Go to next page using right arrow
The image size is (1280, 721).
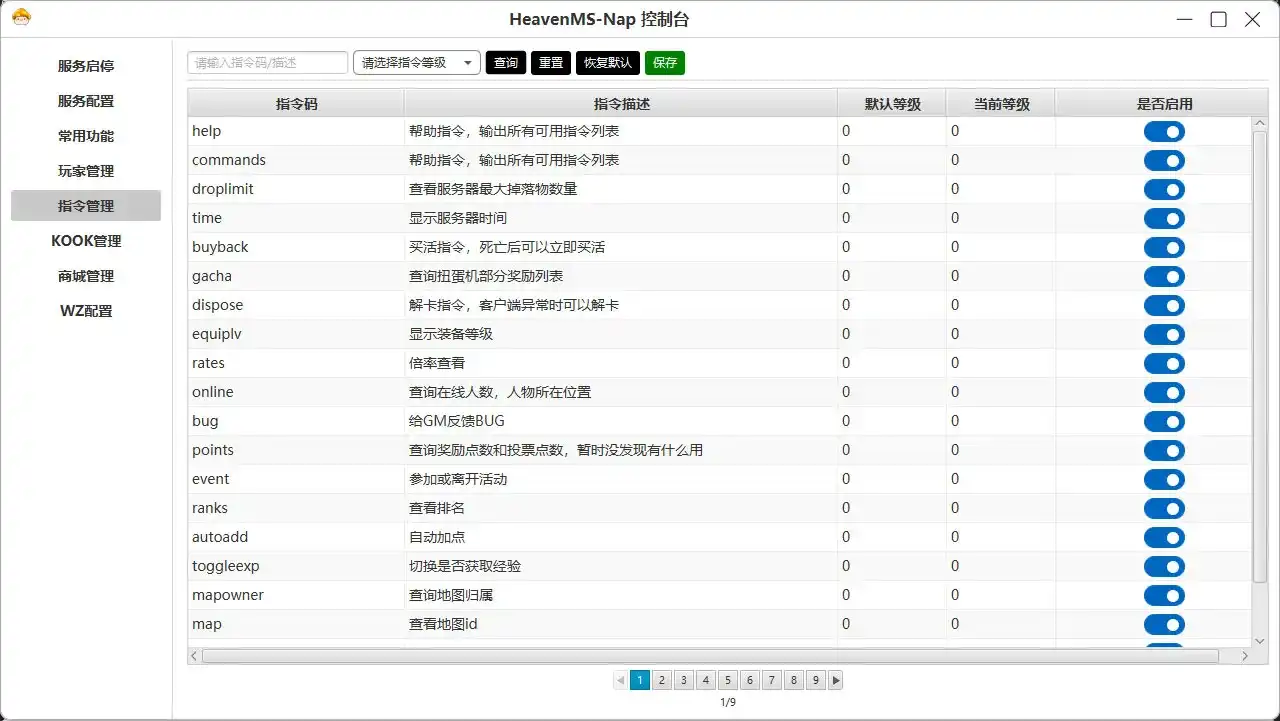(836, 680)
